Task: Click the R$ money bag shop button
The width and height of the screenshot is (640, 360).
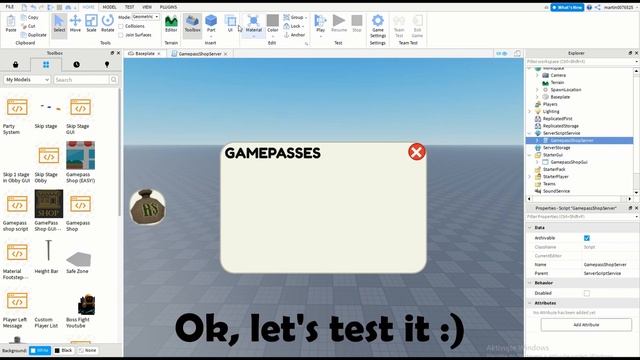Action: 147,207
